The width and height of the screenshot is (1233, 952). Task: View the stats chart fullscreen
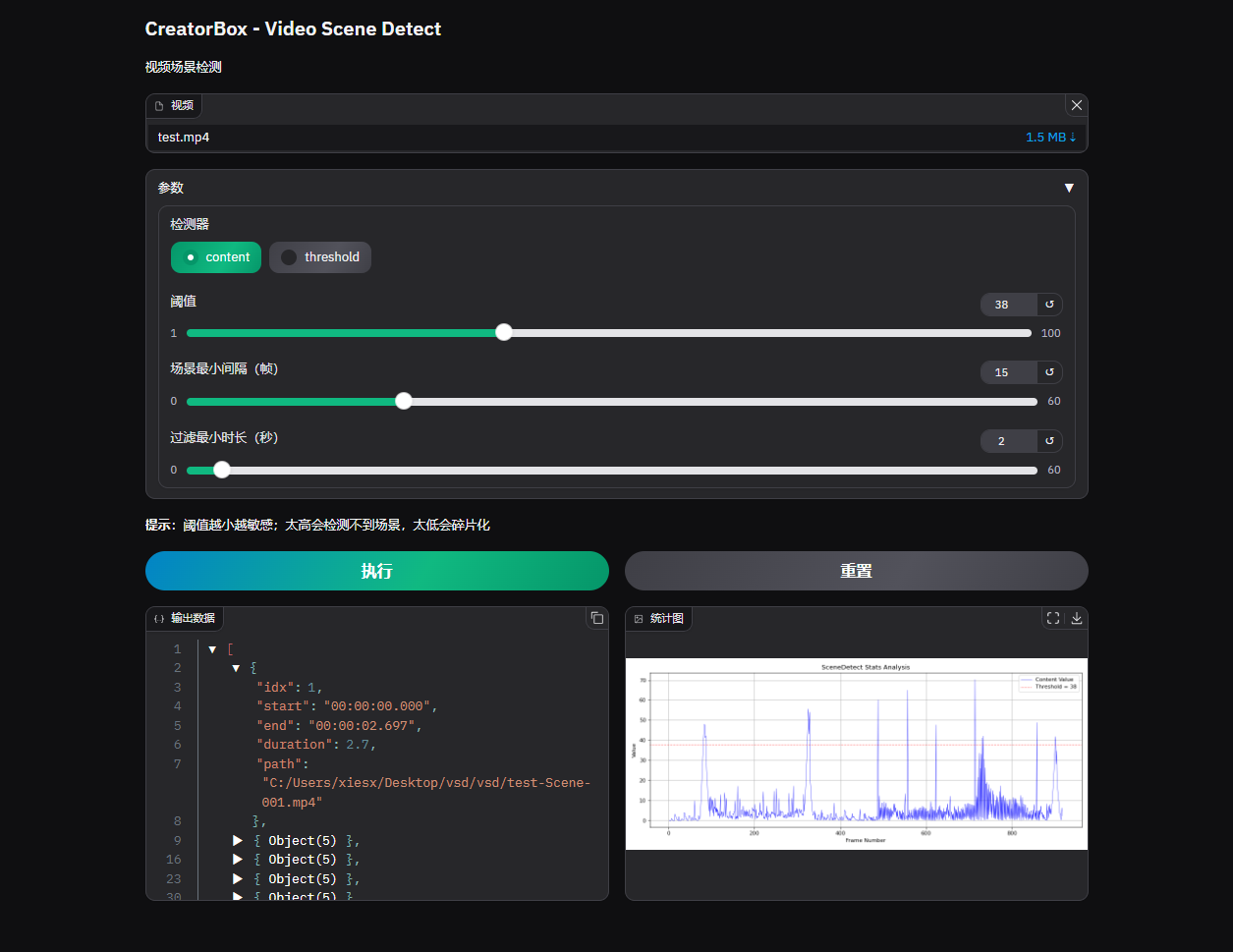(x=1053, y=618)
